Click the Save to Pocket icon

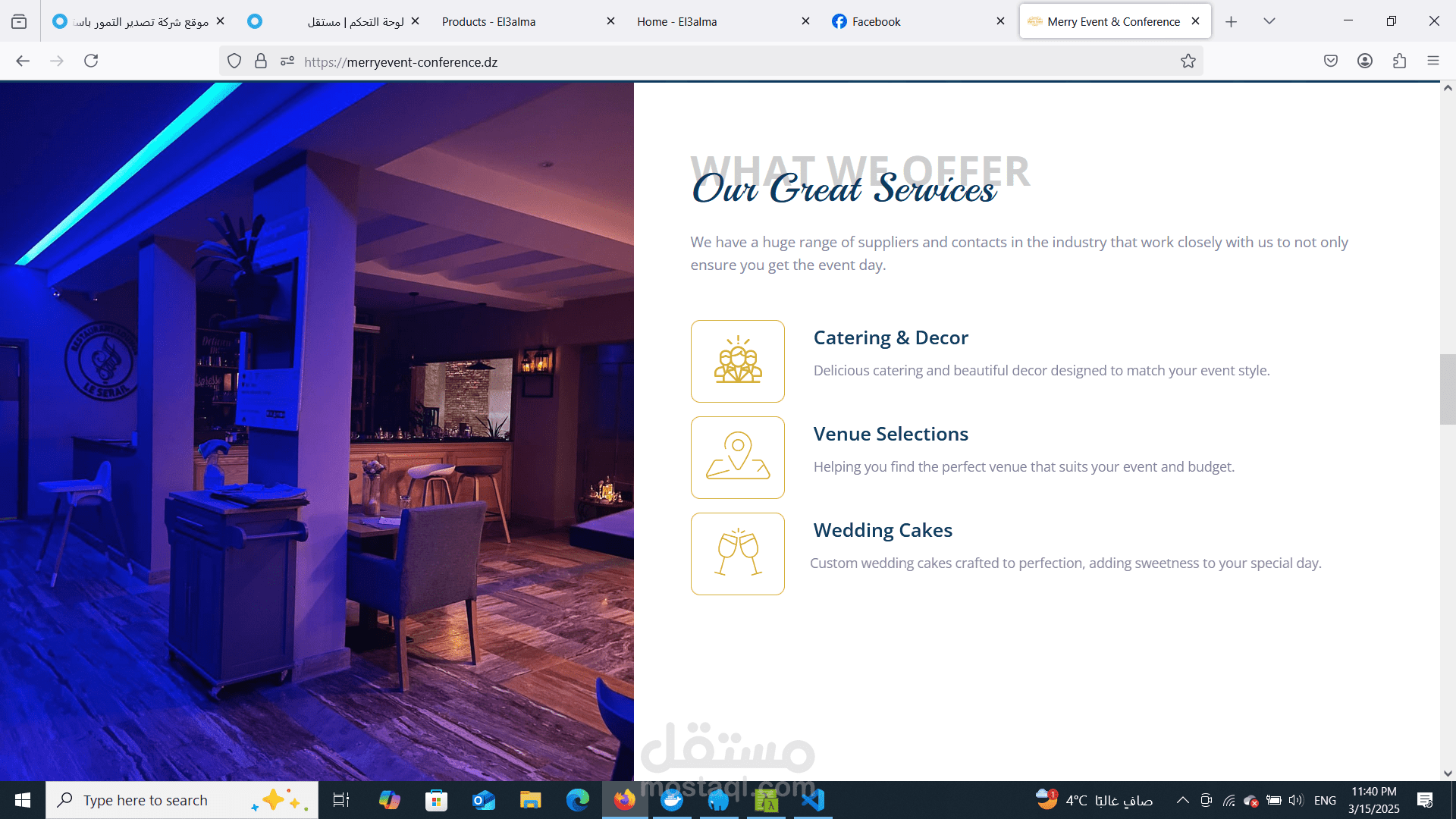[x=1330, y=61]
